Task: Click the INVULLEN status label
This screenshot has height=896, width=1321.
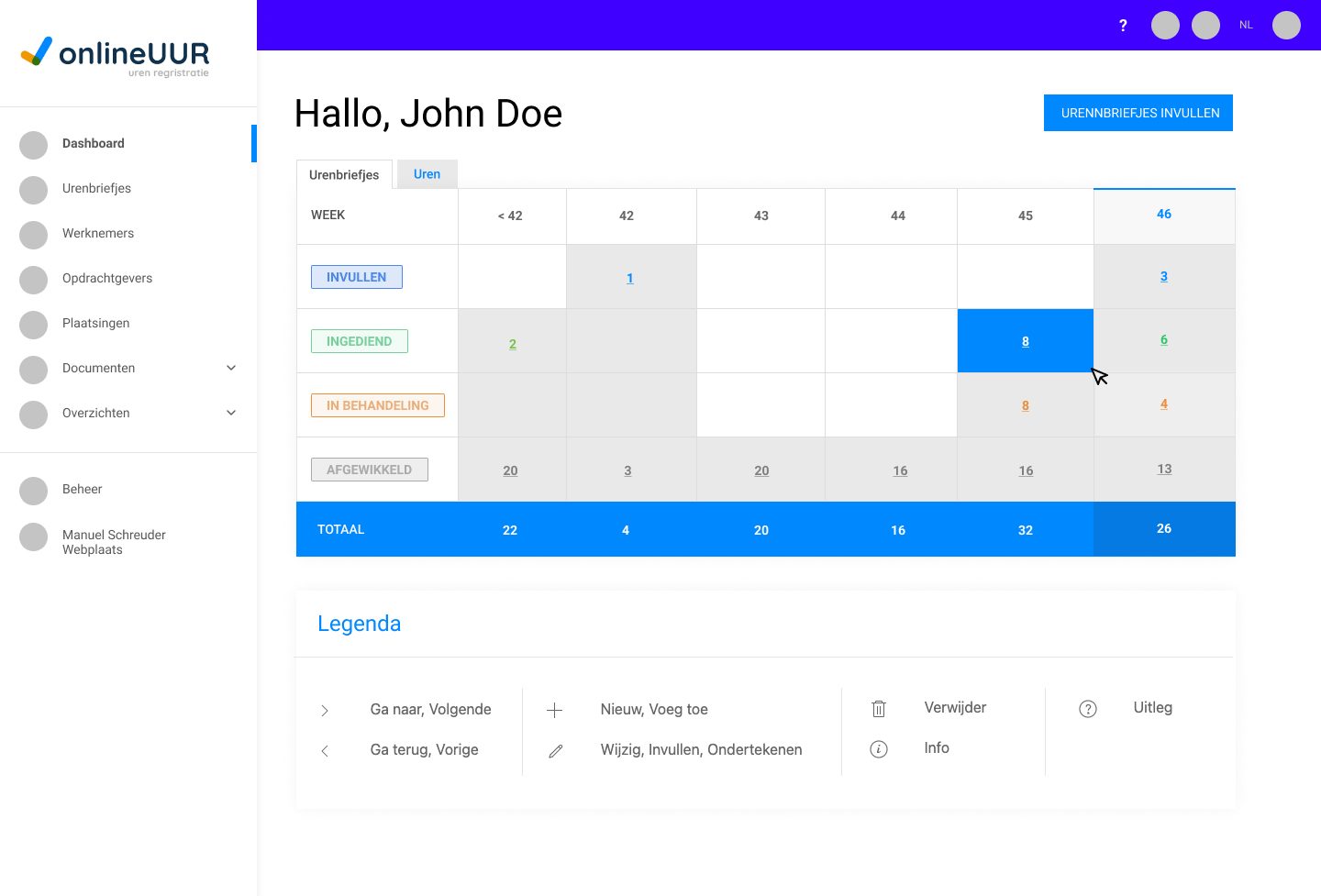Action: click(357, 277)
